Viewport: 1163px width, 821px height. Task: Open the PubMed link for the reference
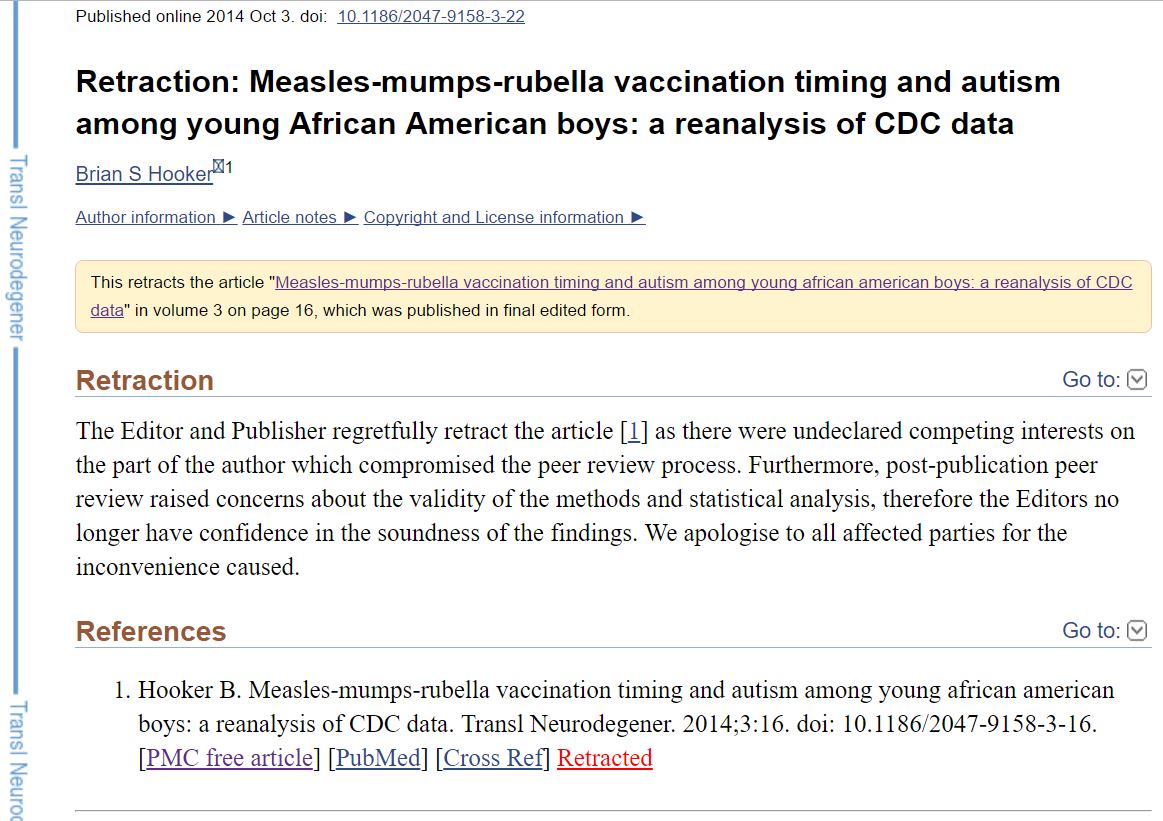[x=378, y=759]
